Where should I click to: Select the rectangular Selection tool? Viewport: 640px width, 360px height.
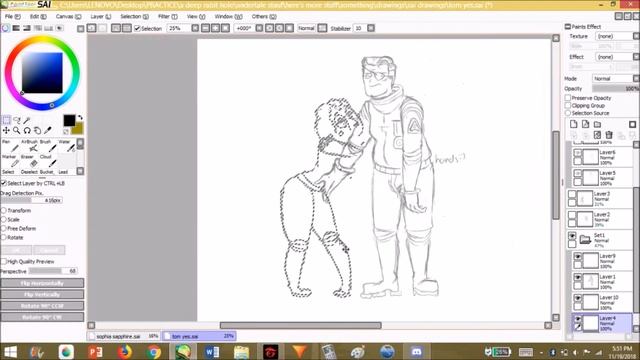click(6, 120)
